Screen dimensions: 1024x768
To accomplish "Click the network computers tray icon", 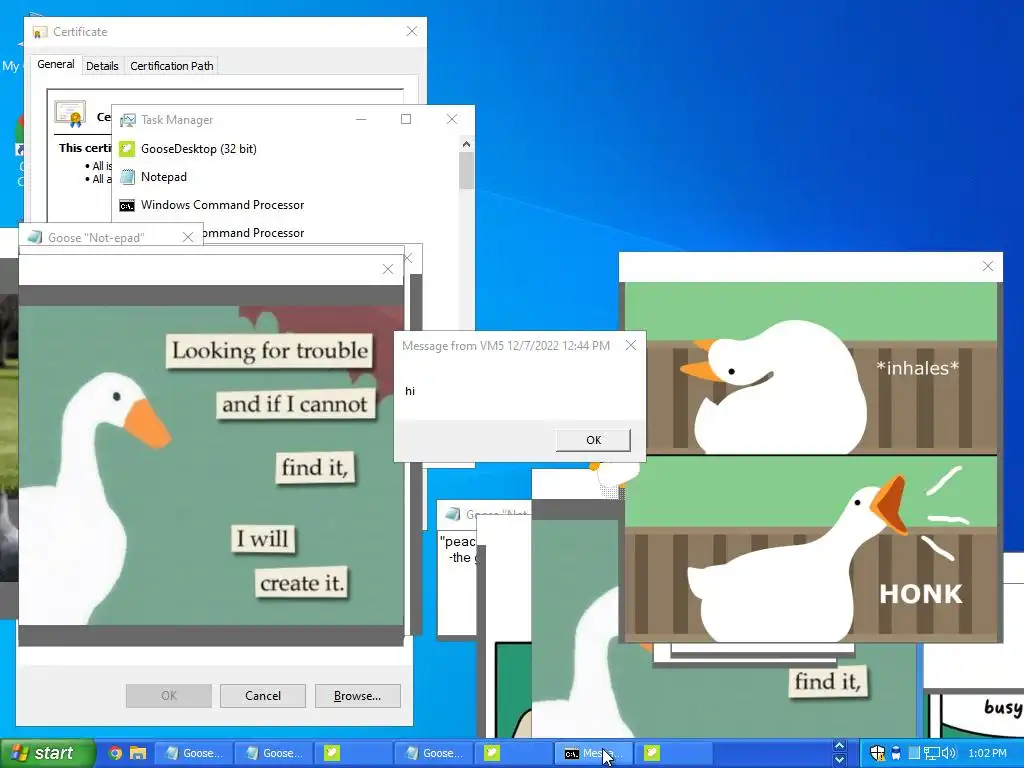I will pos(931,753).
